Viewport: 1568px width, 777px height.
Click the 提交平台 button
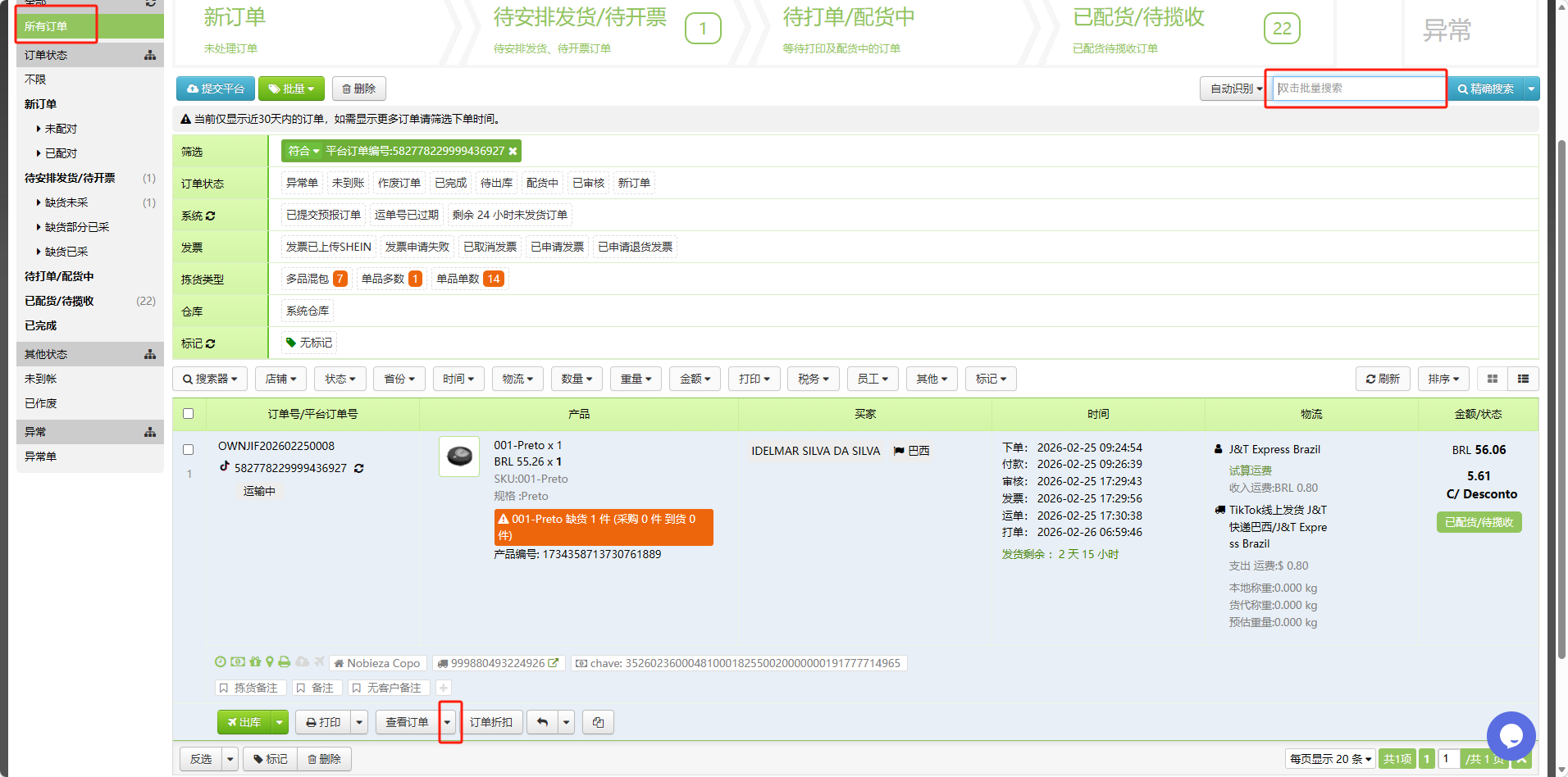pos(214,88)
